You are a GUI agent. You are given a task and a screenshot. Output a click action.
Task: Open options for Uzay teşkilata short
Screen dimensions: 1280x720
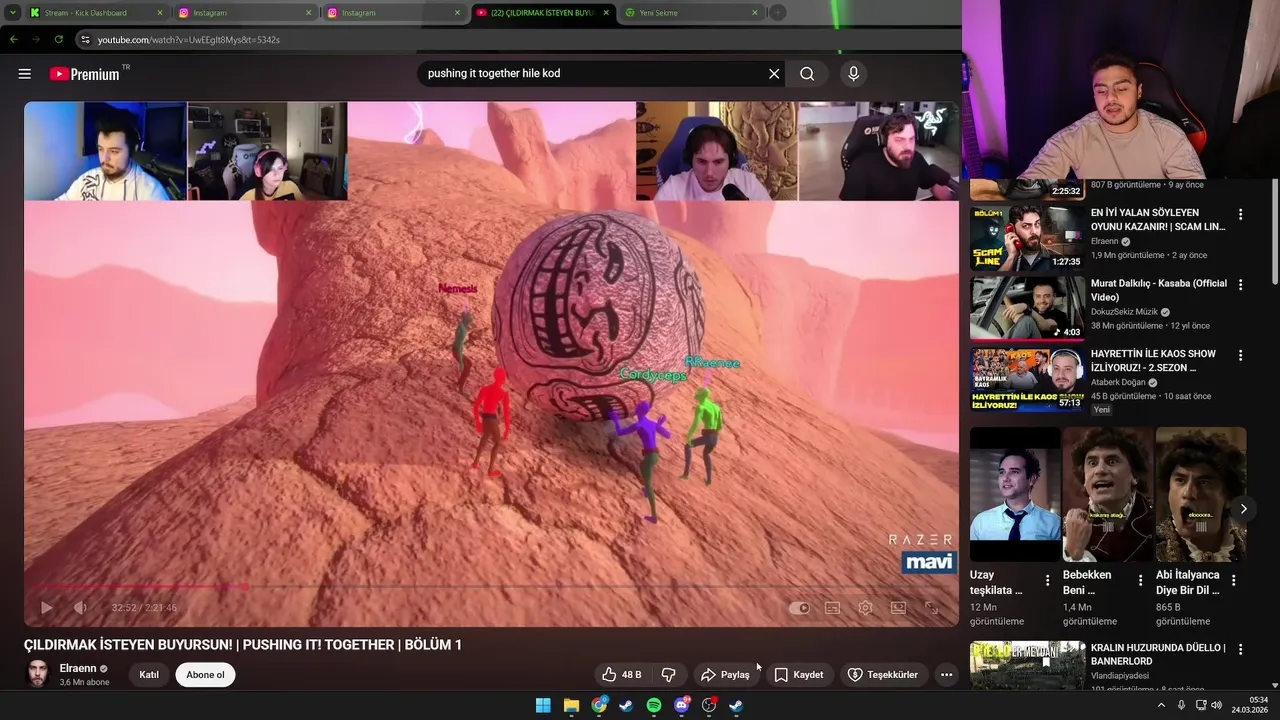(x=1048, y=580)
